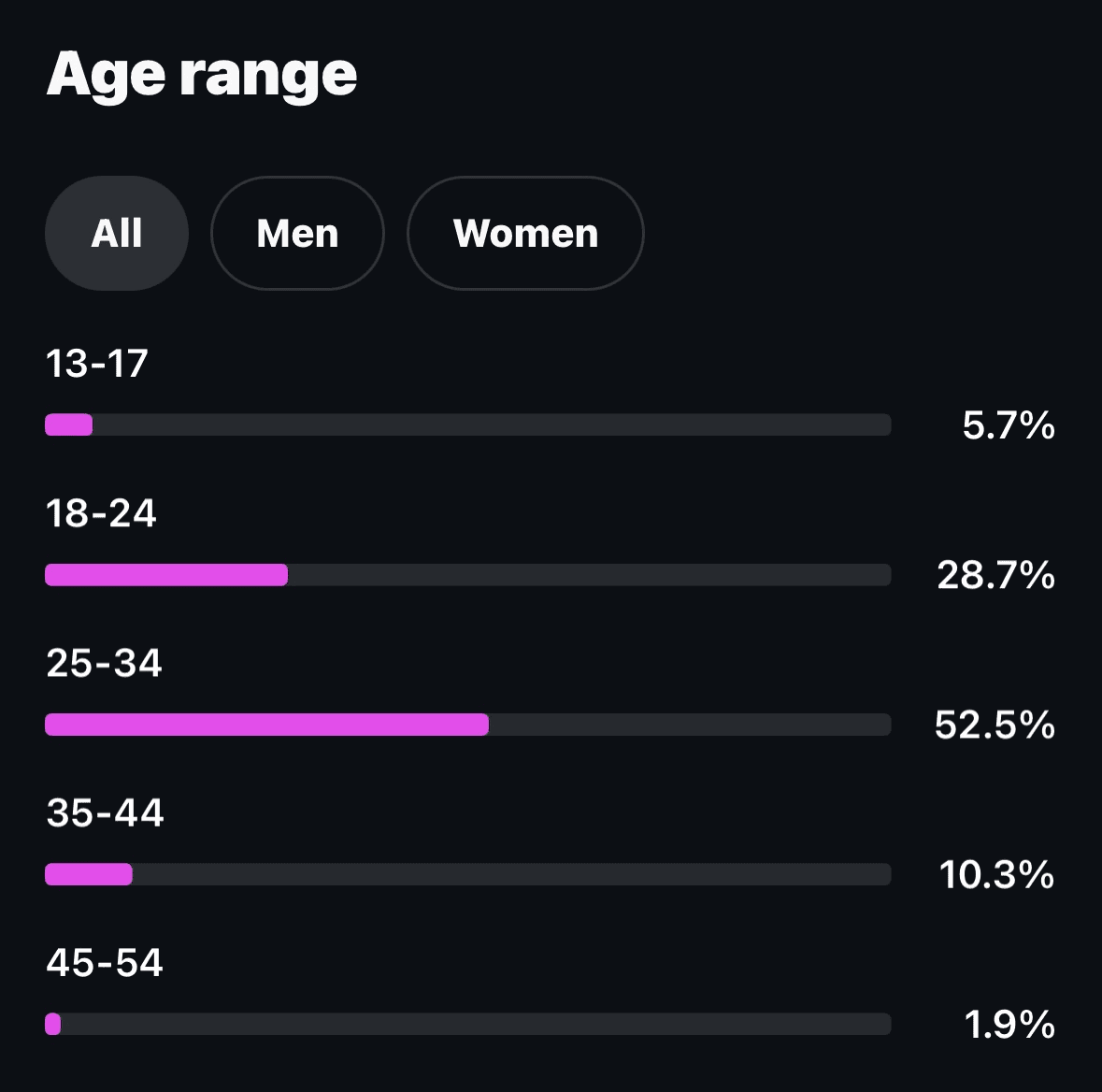Select the 35-44 age range label
The width and height of the screenshot is (1102, 1092).
[x=105, y=813]
